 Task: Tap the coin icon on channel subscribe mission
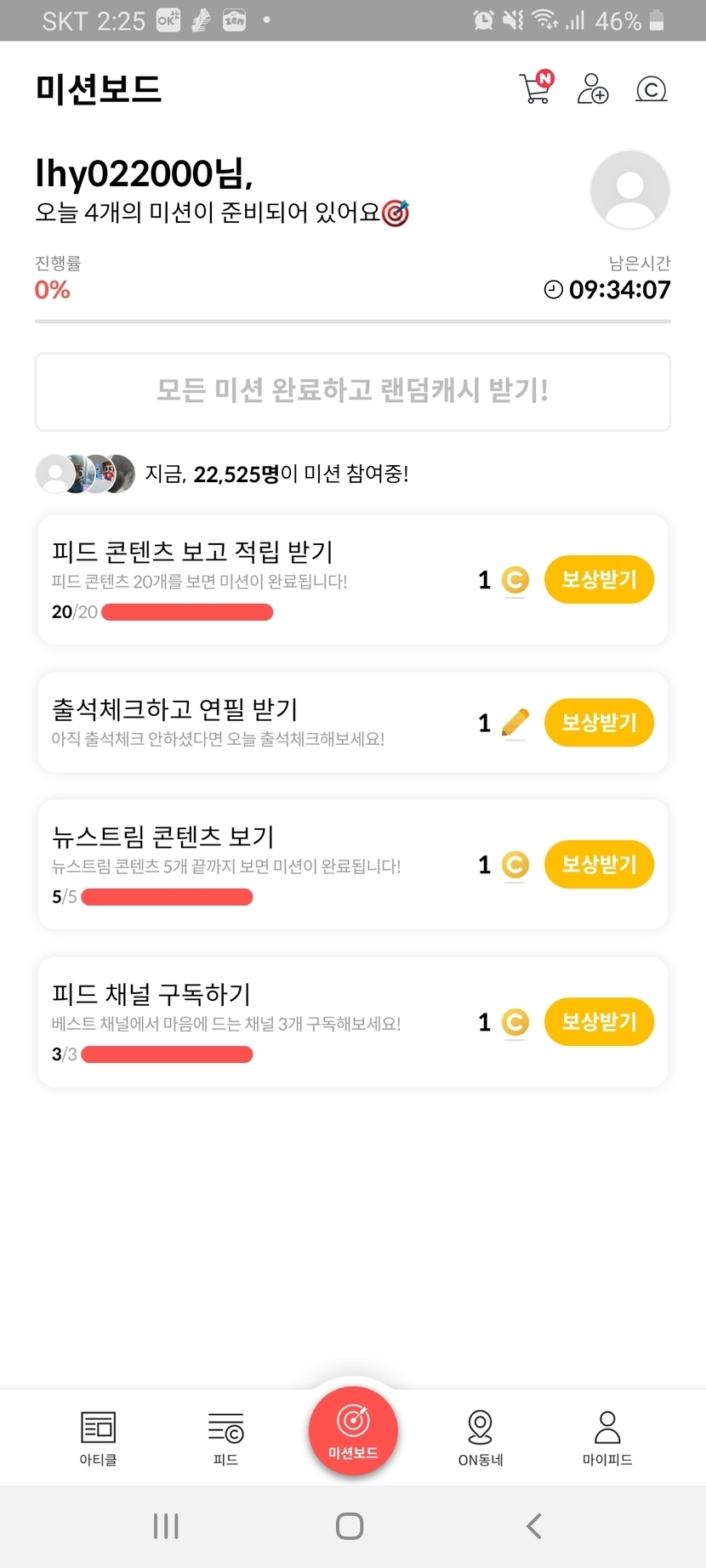tap(515, 1022)
